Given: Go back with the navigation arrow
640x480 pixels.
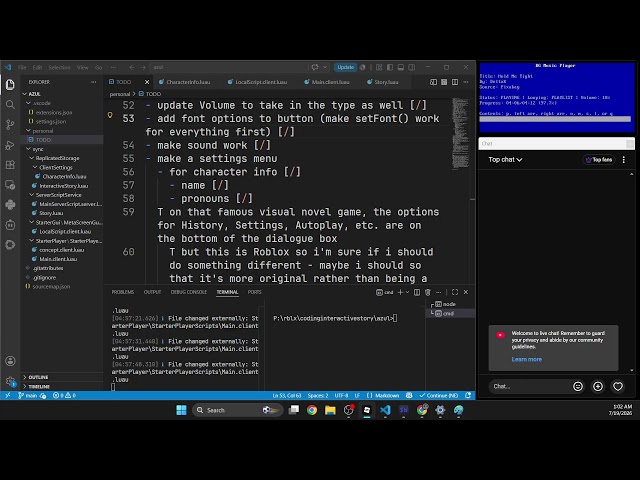Looking at the screenshot, I should click(132, 67).
